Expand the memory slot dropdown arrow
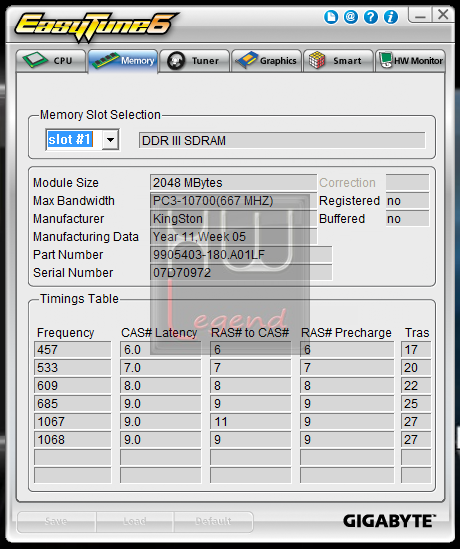The height and width of the screenshot is (549, 460). (x=110, y=140)
